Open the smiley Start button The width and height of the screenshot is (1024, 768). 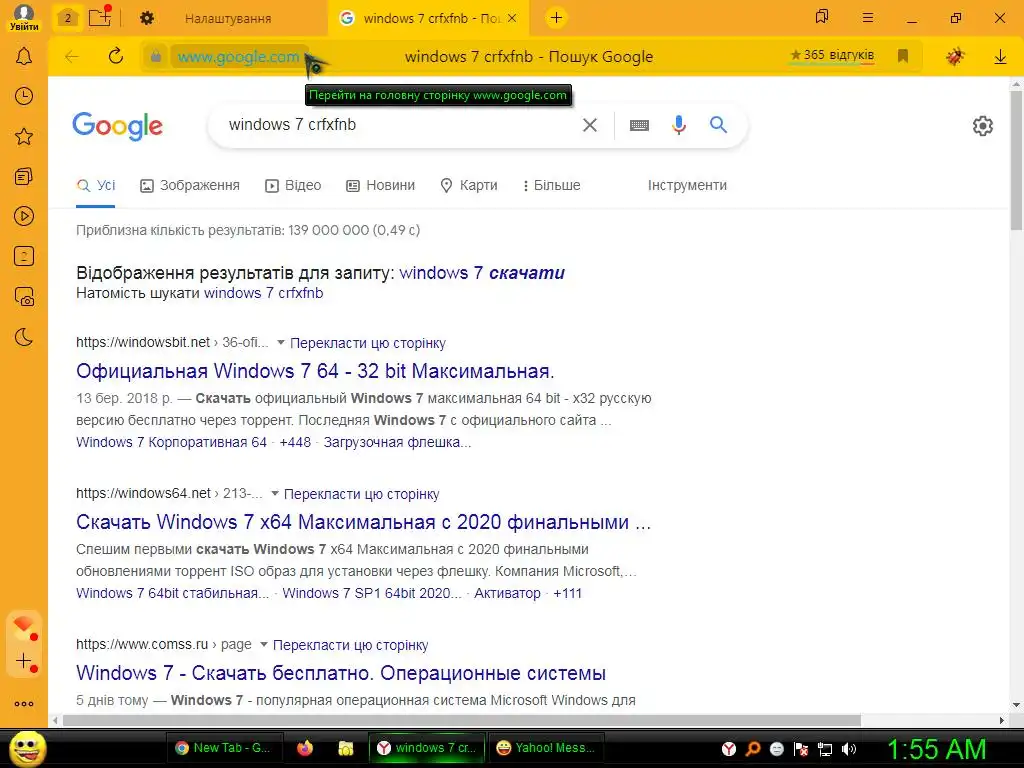[27, 748]
